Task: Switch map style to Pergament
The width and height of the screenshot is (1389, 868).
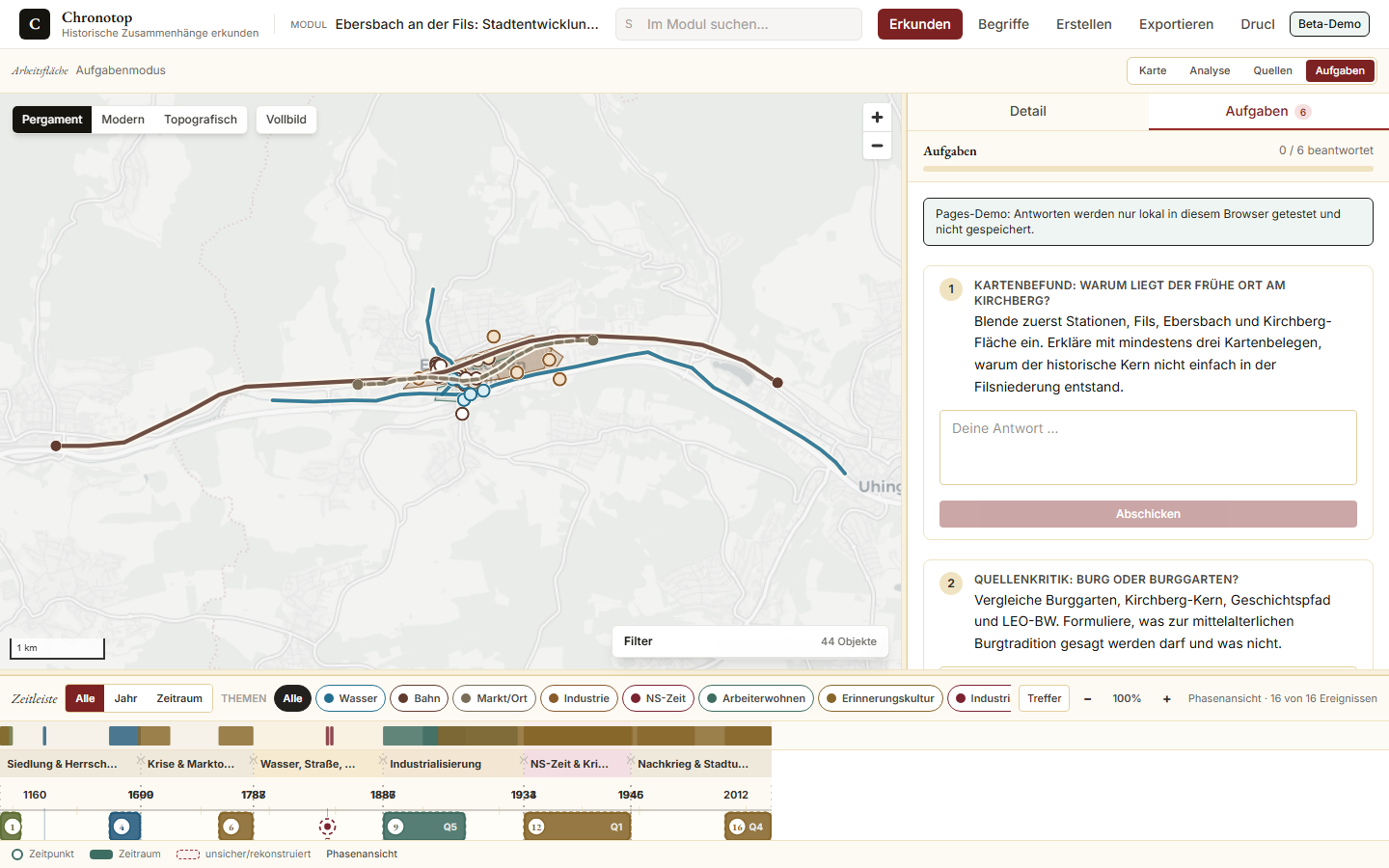Action: [52, 120]
